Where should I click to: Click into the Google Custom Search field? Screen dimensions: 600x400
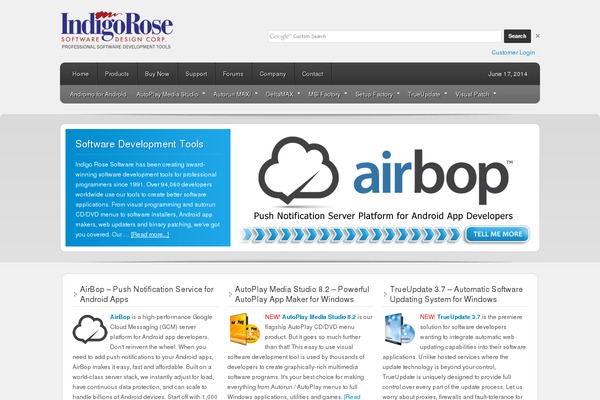[x=385, y=36]
